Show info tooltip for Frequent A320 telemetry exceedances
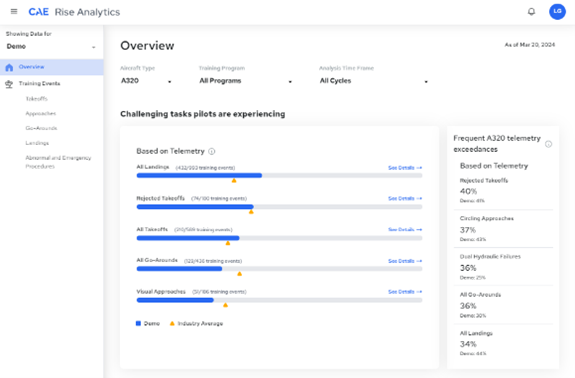Viewport: 575px width, 378px height. point(548,144)
